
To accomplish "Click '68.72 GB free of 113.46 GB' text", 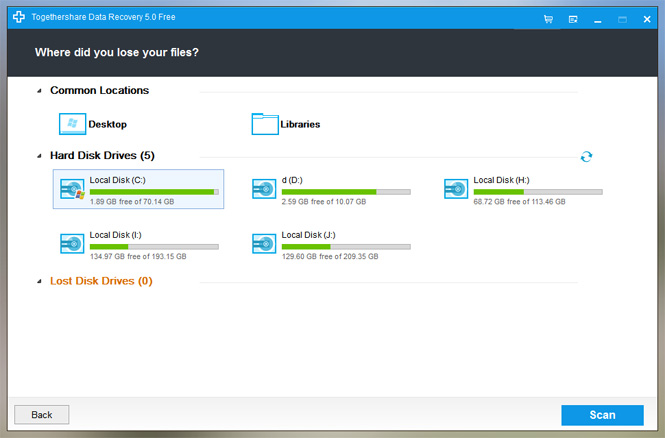I will 520,202.
